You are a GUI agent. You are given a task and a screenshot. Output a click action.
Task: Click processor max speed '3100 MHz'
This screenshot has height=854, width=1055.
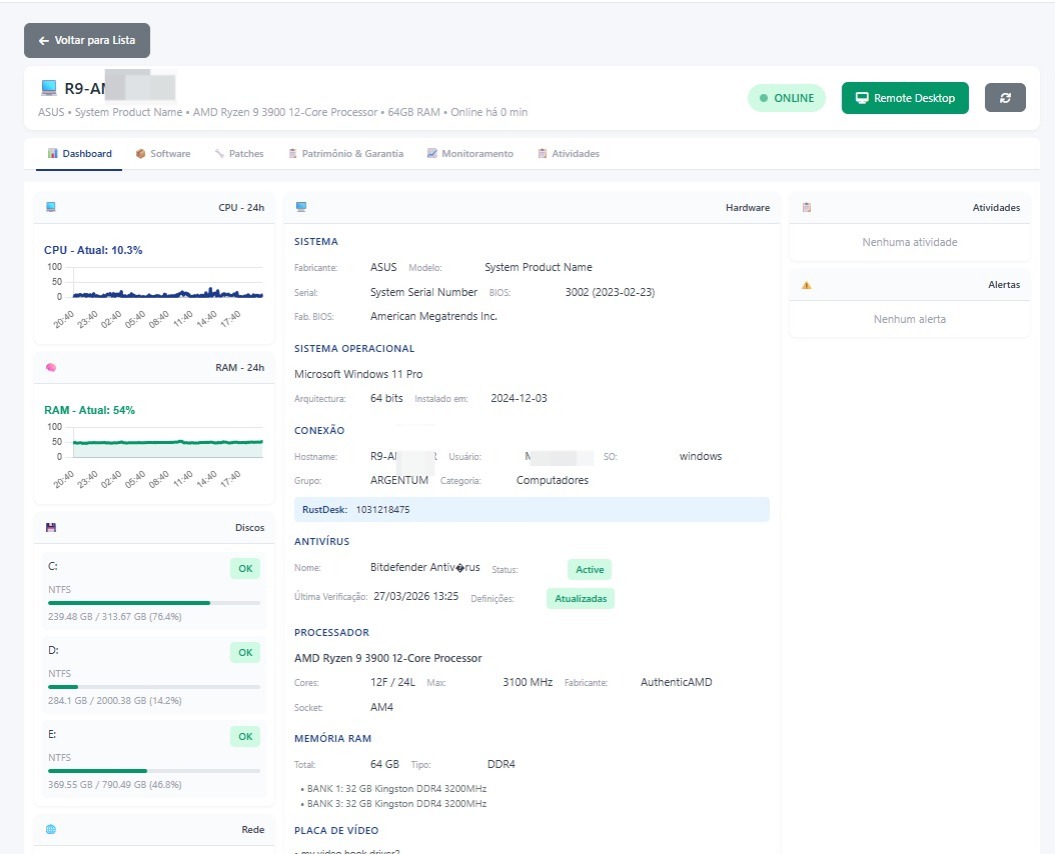point(528,682)
